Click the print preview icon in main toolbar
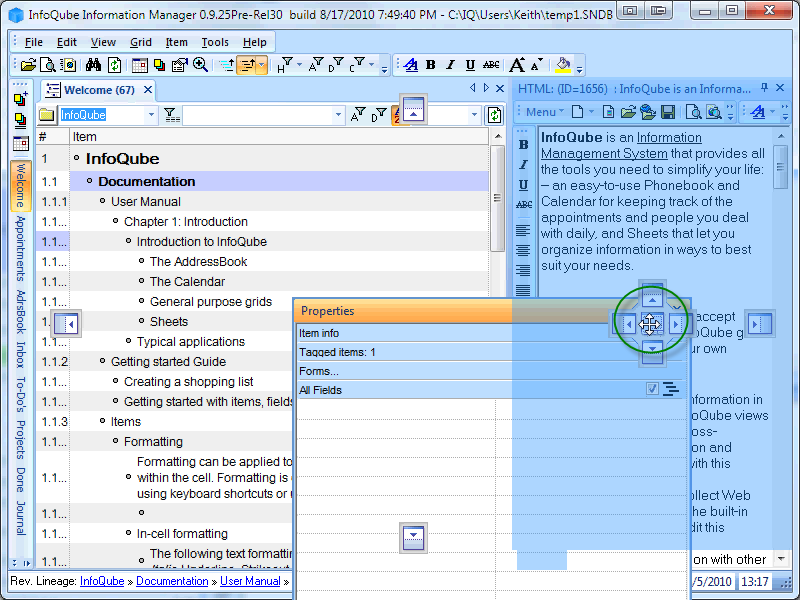Screen dimensions: 800x600 (x=48, y=65)
